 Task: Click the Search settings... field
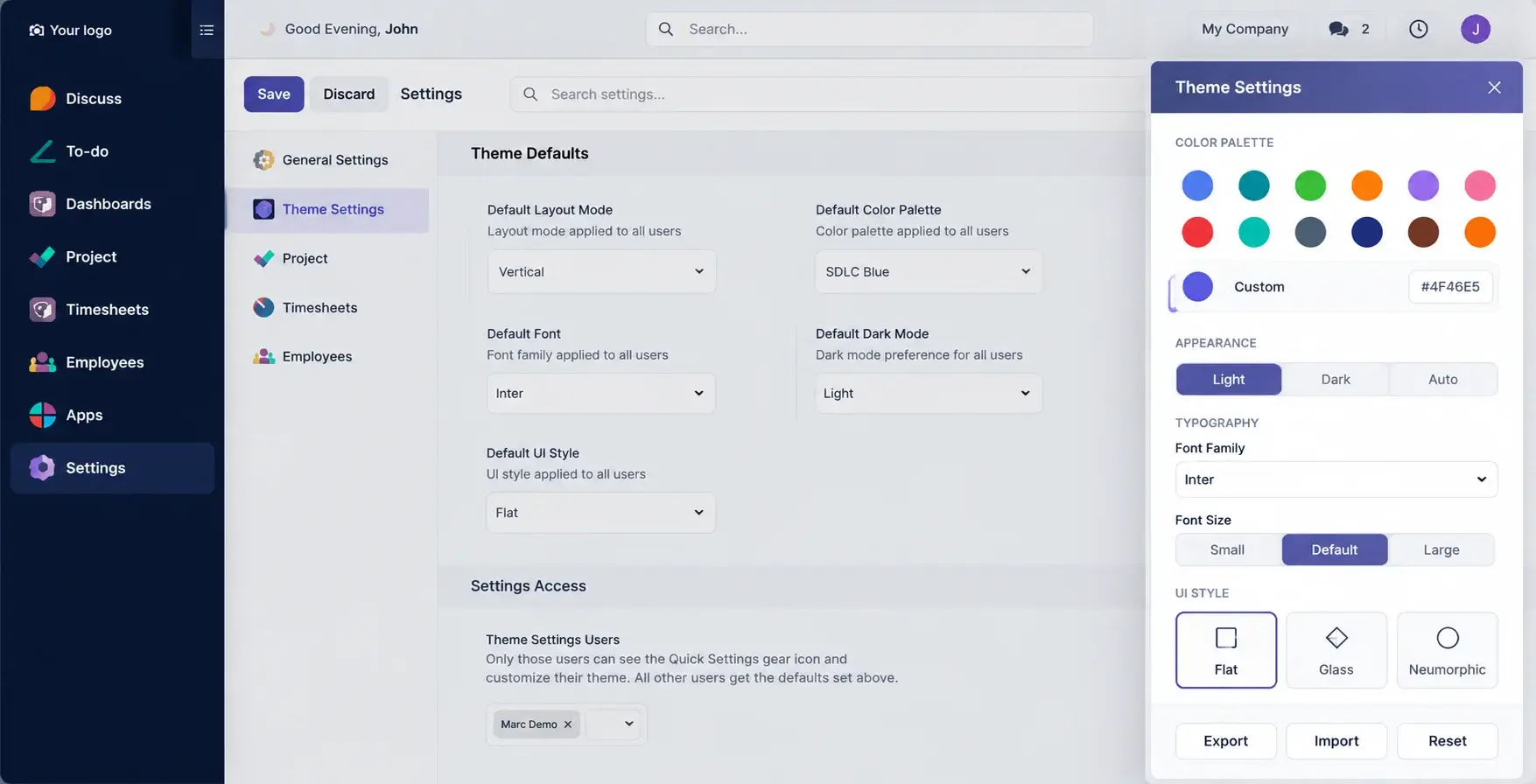(829, 94)
